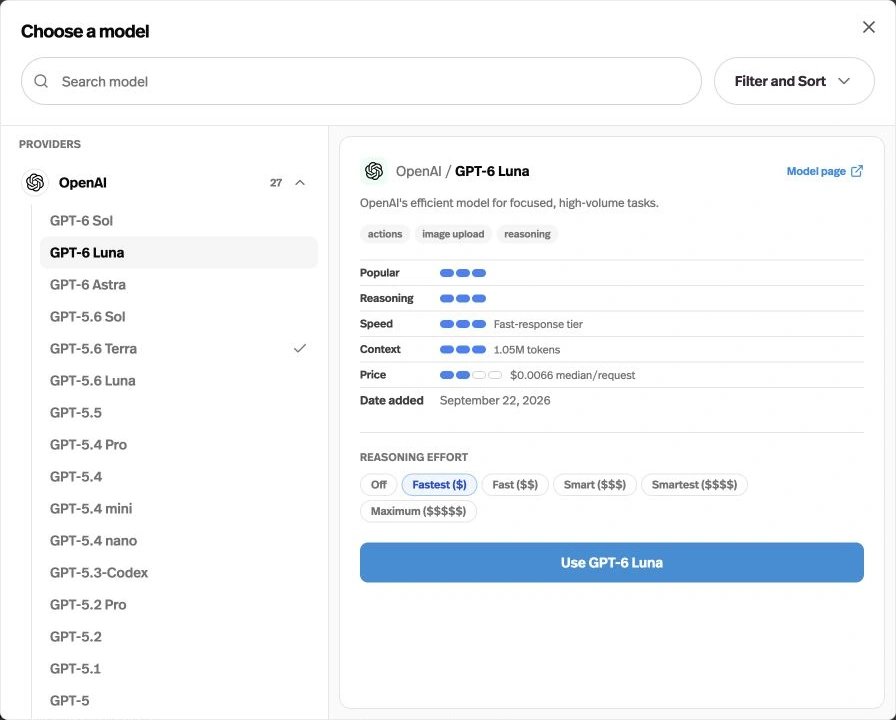Screen dimensions: 896x720
Task: Choose GPT-5.6 Sol model
Action: [x=178, y=317]
